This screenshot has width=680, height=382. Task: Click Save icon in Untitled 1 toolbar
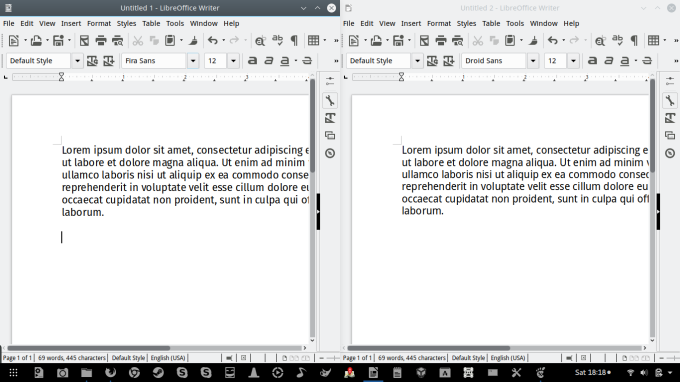58,41
